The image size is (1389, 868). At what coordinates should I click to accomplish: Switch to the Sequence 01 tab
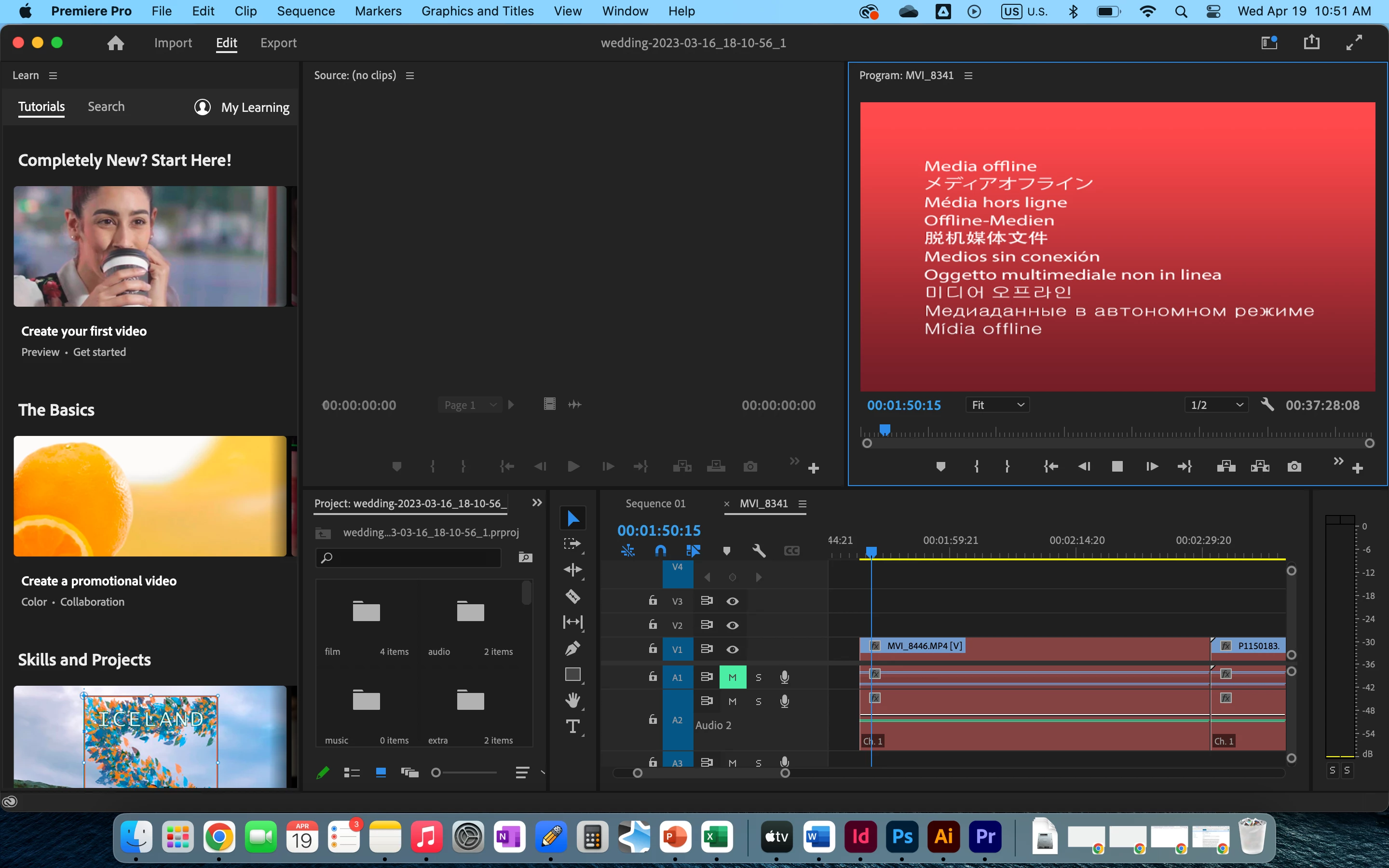point(655,503)
